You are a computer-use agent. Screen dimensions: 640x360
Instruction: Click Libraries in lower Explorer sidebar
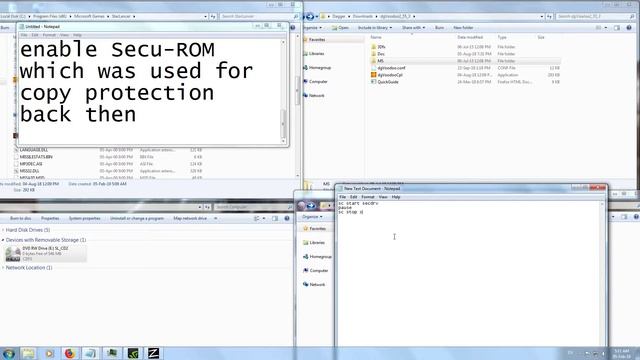pos(314,242)
